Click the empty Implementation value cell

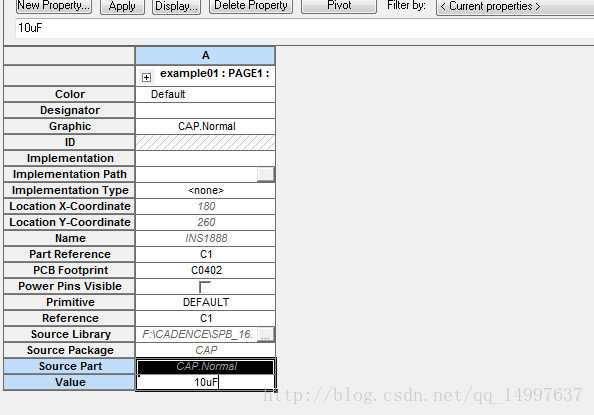click(205, 158)
